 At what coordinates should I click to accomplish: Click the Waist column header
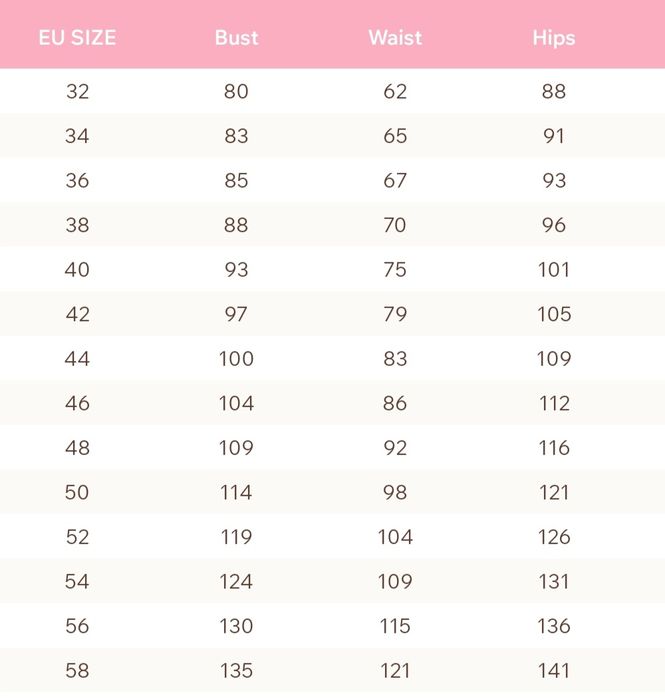395,39
